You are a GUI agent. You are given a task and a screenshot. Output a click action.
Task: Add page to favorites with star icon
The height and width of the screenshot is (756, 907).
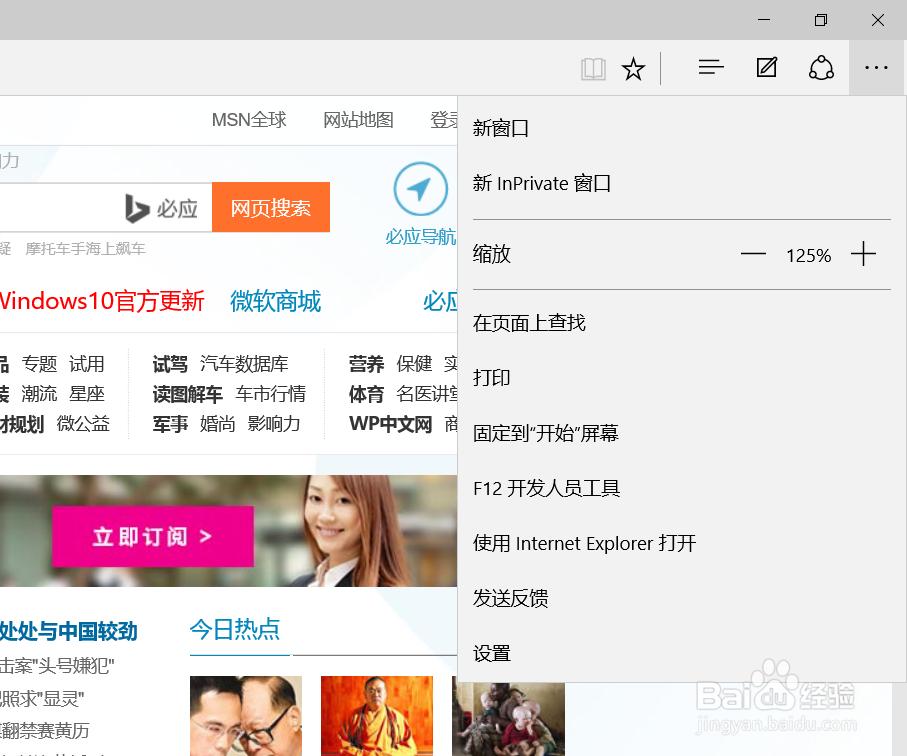[633, 69]
